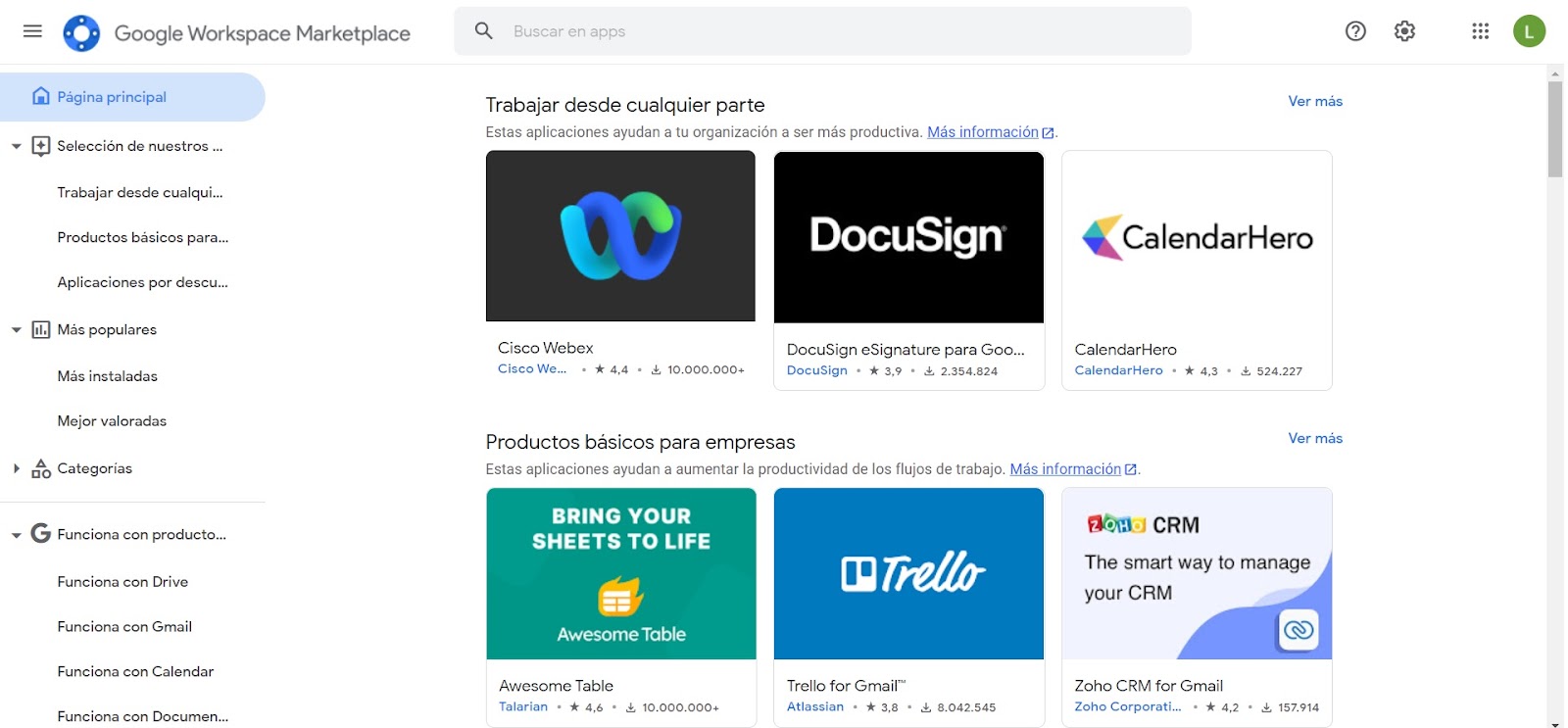Click Selección de nuestros ... section label

140,146
